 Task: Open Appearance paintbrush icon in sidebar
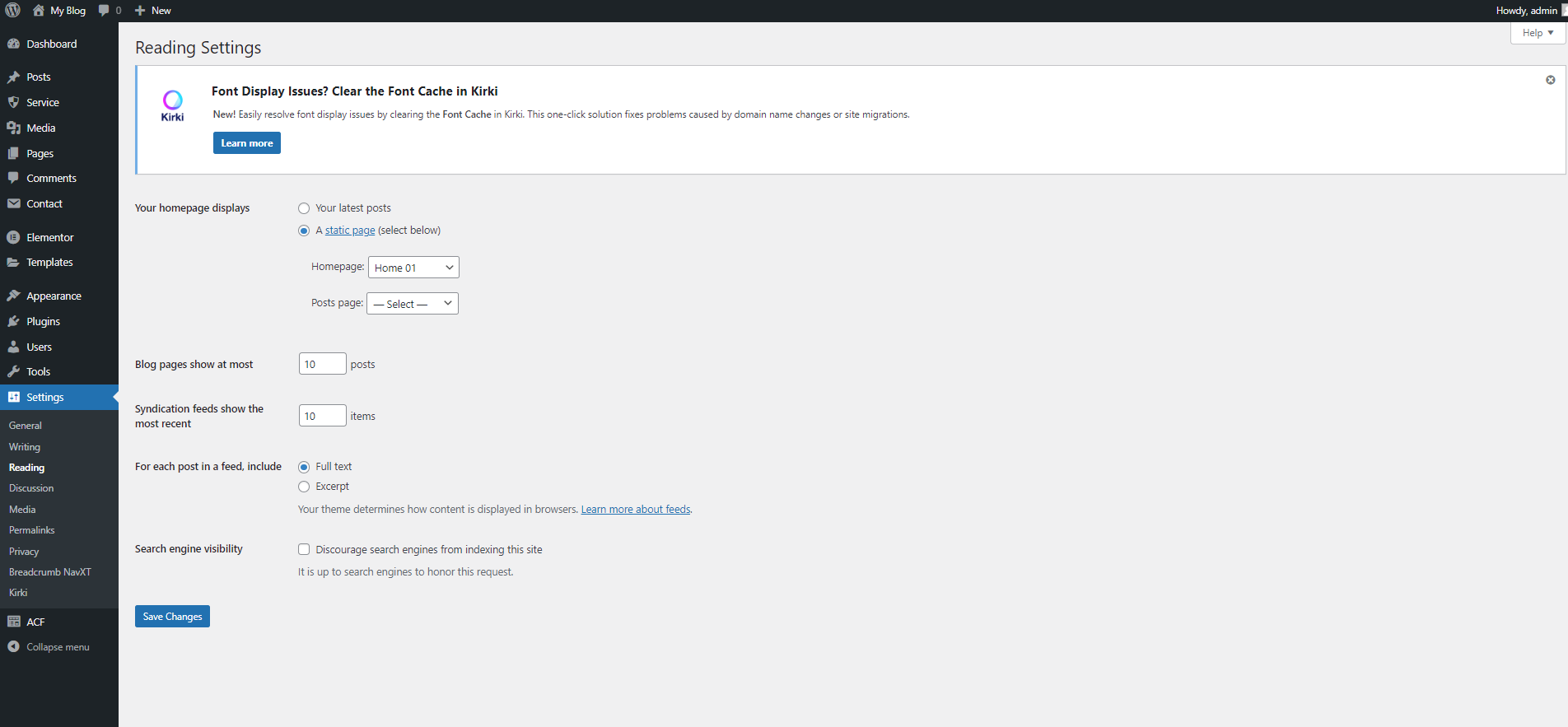[13, 296]
